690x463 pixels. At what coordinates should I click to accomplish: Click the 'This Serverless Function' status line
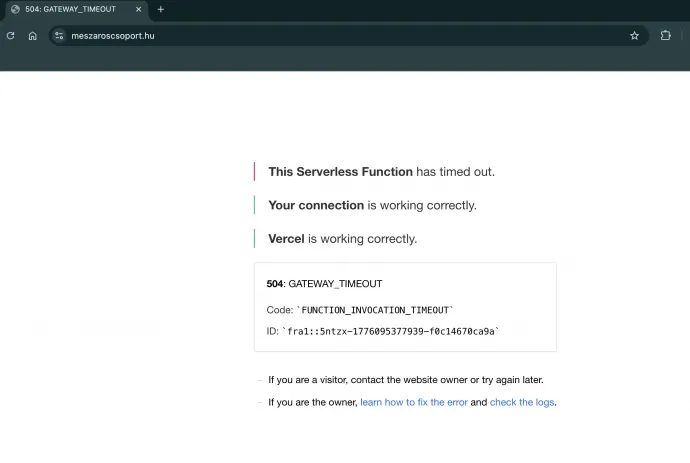click(381, 171)
